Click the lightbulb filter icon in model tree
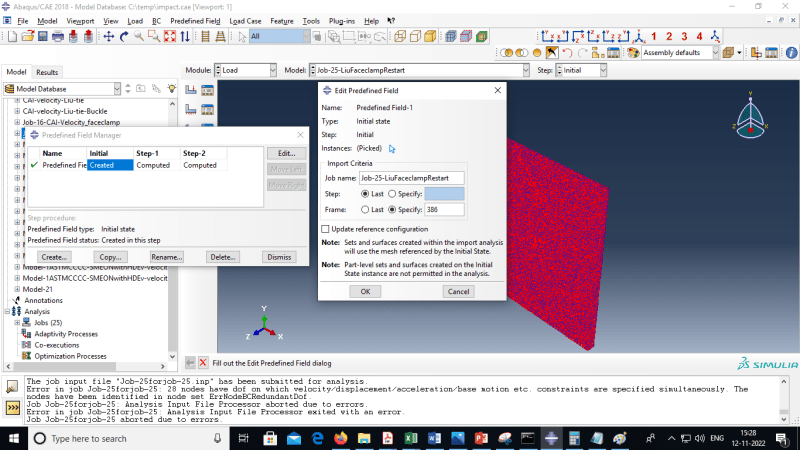The height and width of the screenshot is (450, 800). [x=172, y=89]
